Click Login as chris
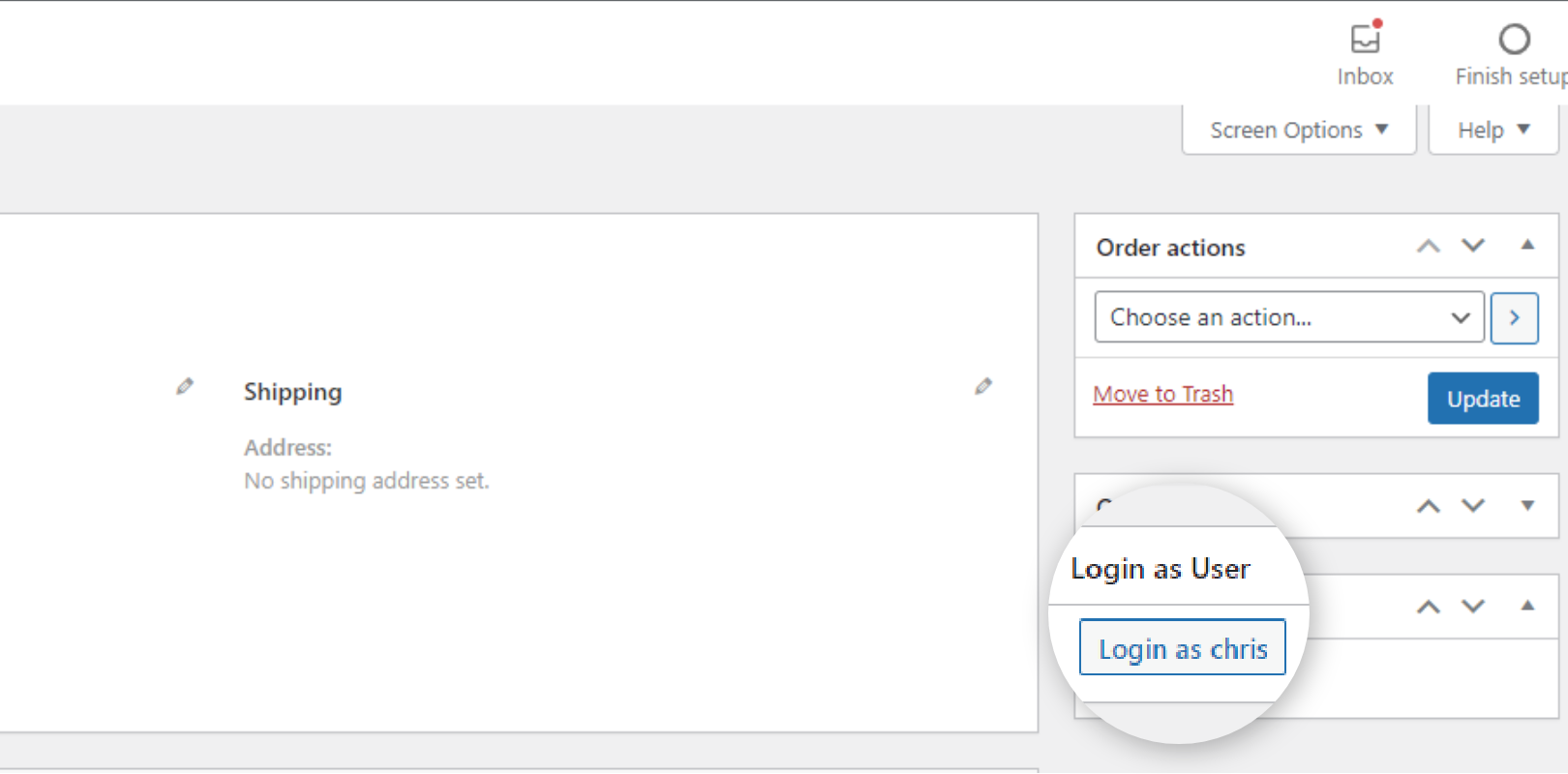This screenshot has height=774, width=1568. [1182, 647]
